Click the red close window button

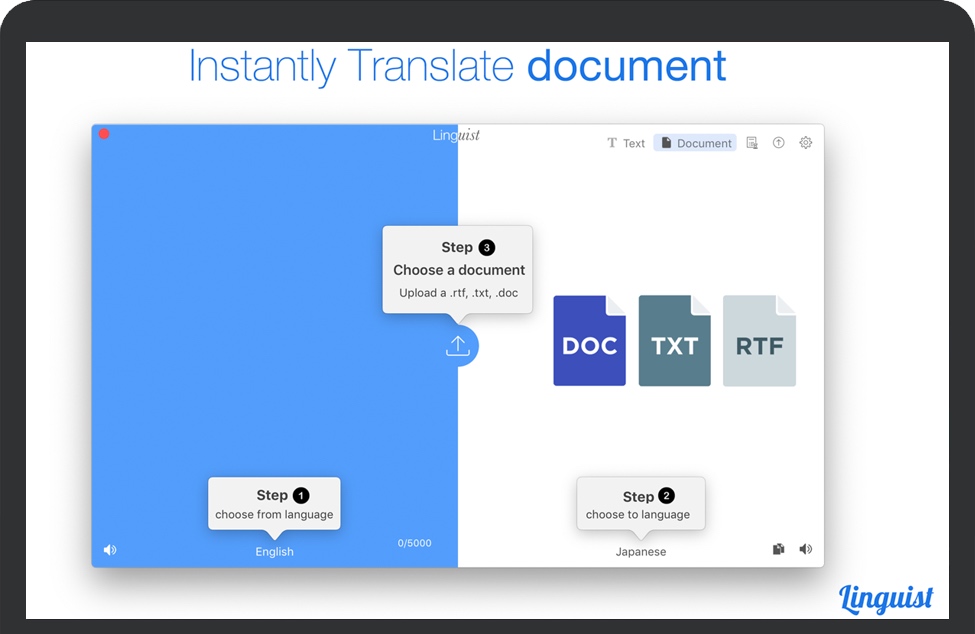click(104, 134)
